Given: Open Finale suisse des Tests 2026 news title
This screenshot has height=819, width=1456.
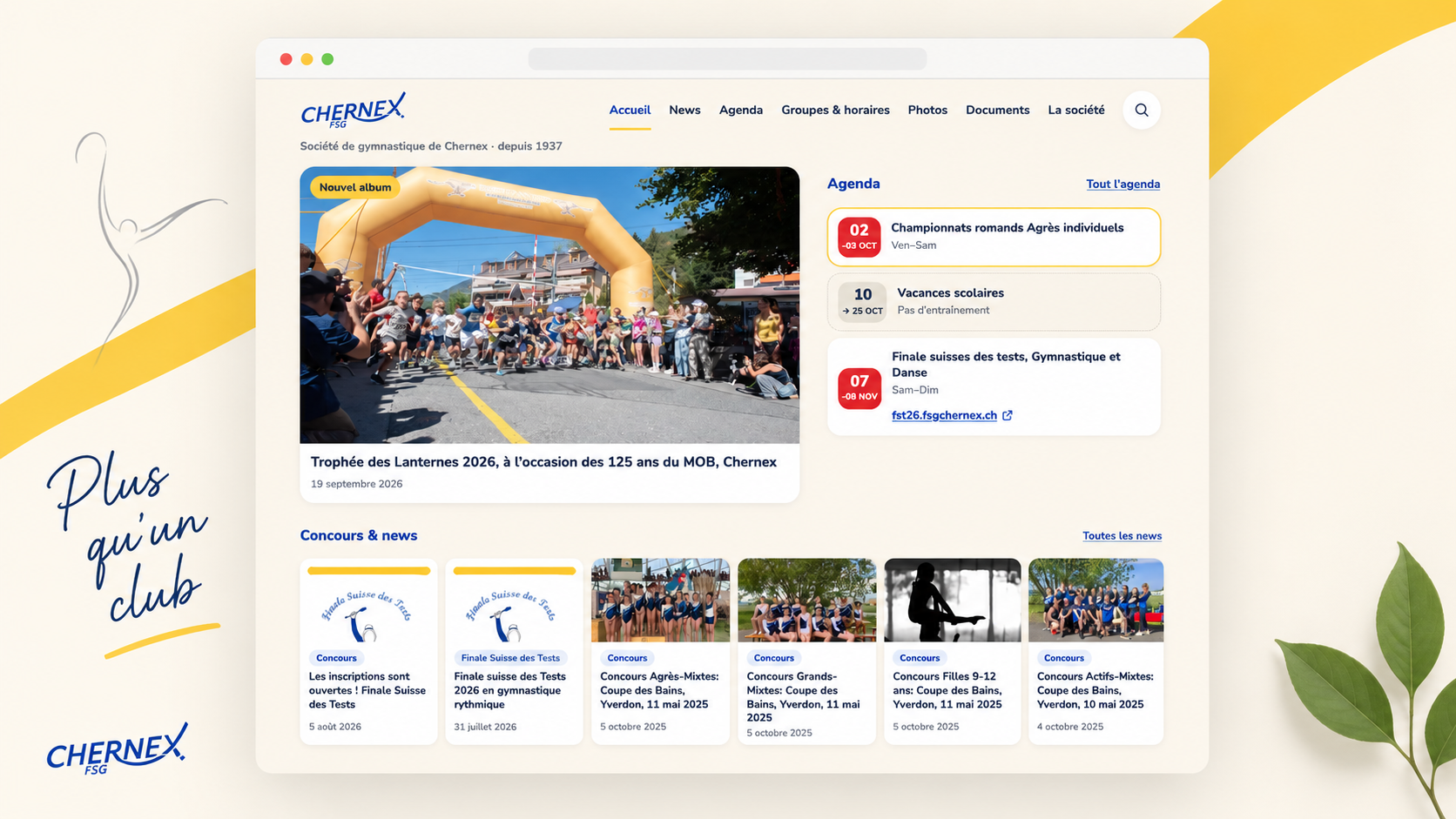Looking at the screenshot, I should [x=510, y=690].
